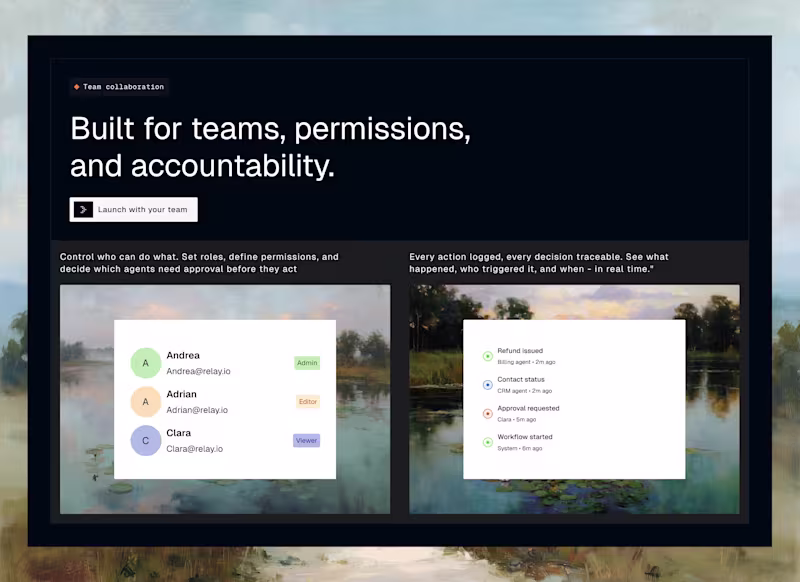Click the Editor role tag
Screen dimensions: 800x582
pyautogui.click(x=308, y=401)
